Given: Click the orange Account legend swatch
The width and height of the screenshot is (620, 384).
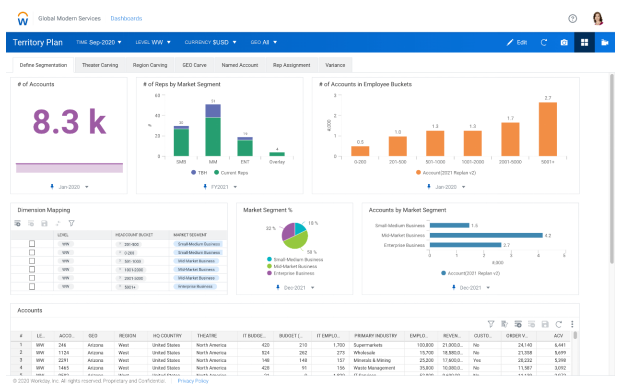Looking at the screenshot, I should [x=418, y=172].
